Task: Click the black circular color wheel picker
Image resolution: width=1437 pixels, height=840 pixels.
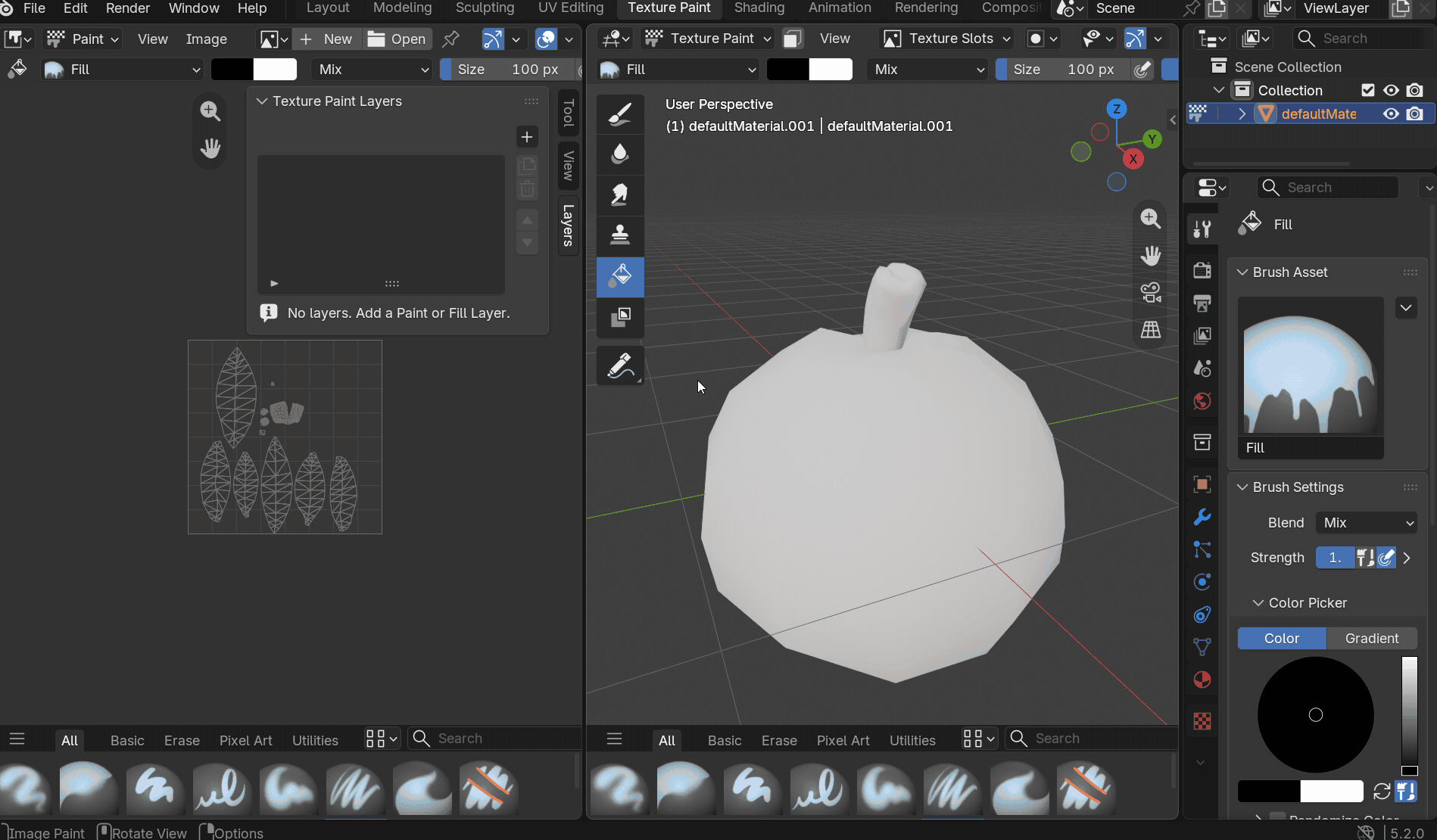Action: [x=1315, y=714]
